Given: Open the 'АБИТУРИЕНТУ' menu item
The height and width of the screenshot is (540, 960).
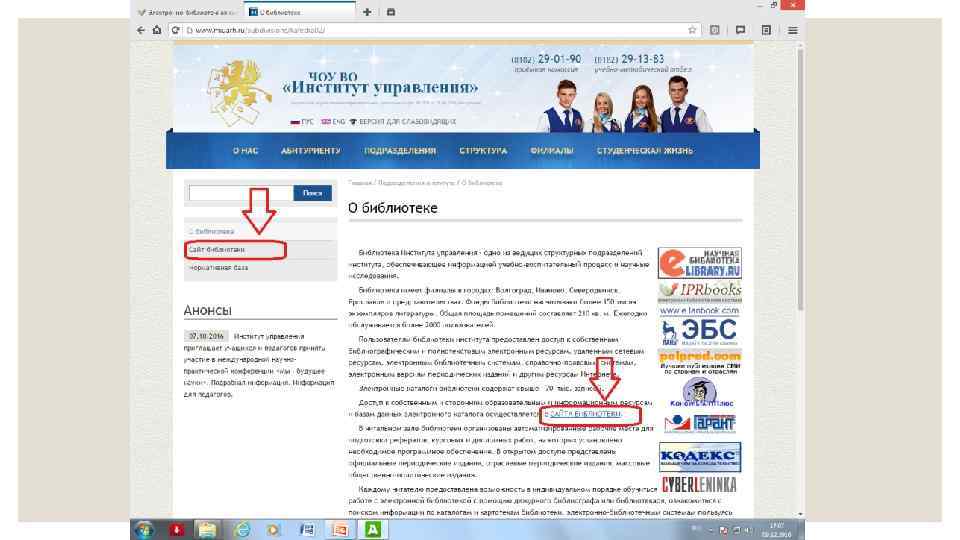Looking at the screenshot, I should (311, 151).
